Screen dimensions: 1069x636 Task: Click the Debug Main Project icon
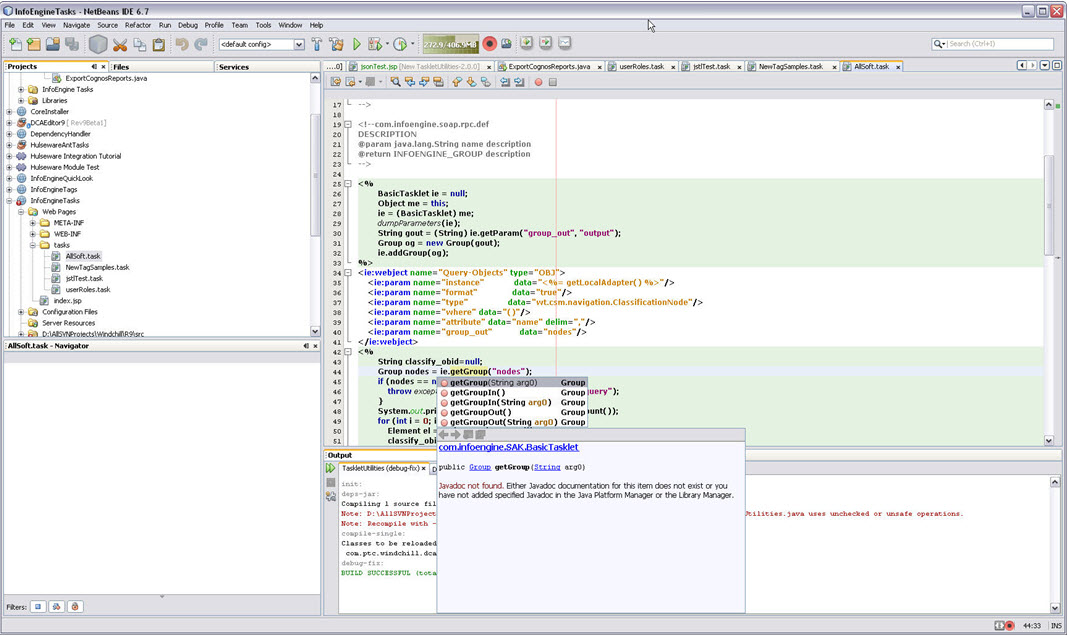(374, 45)
